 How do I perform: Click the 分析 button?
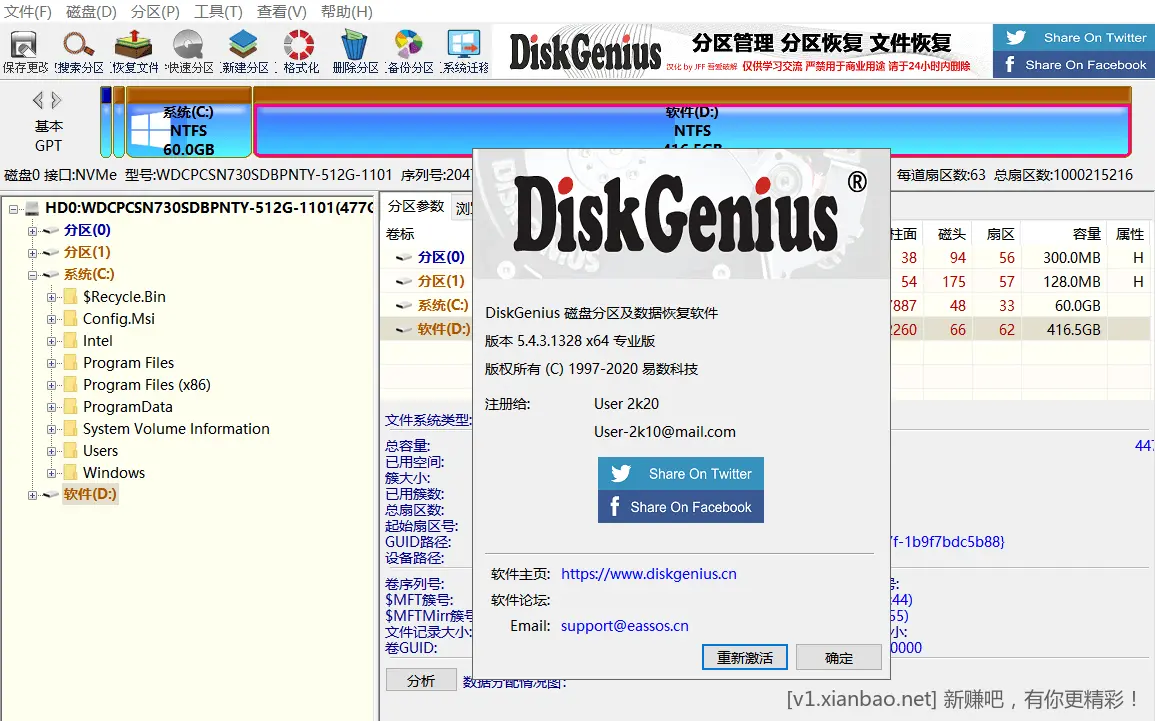click(x=421, y=680)
